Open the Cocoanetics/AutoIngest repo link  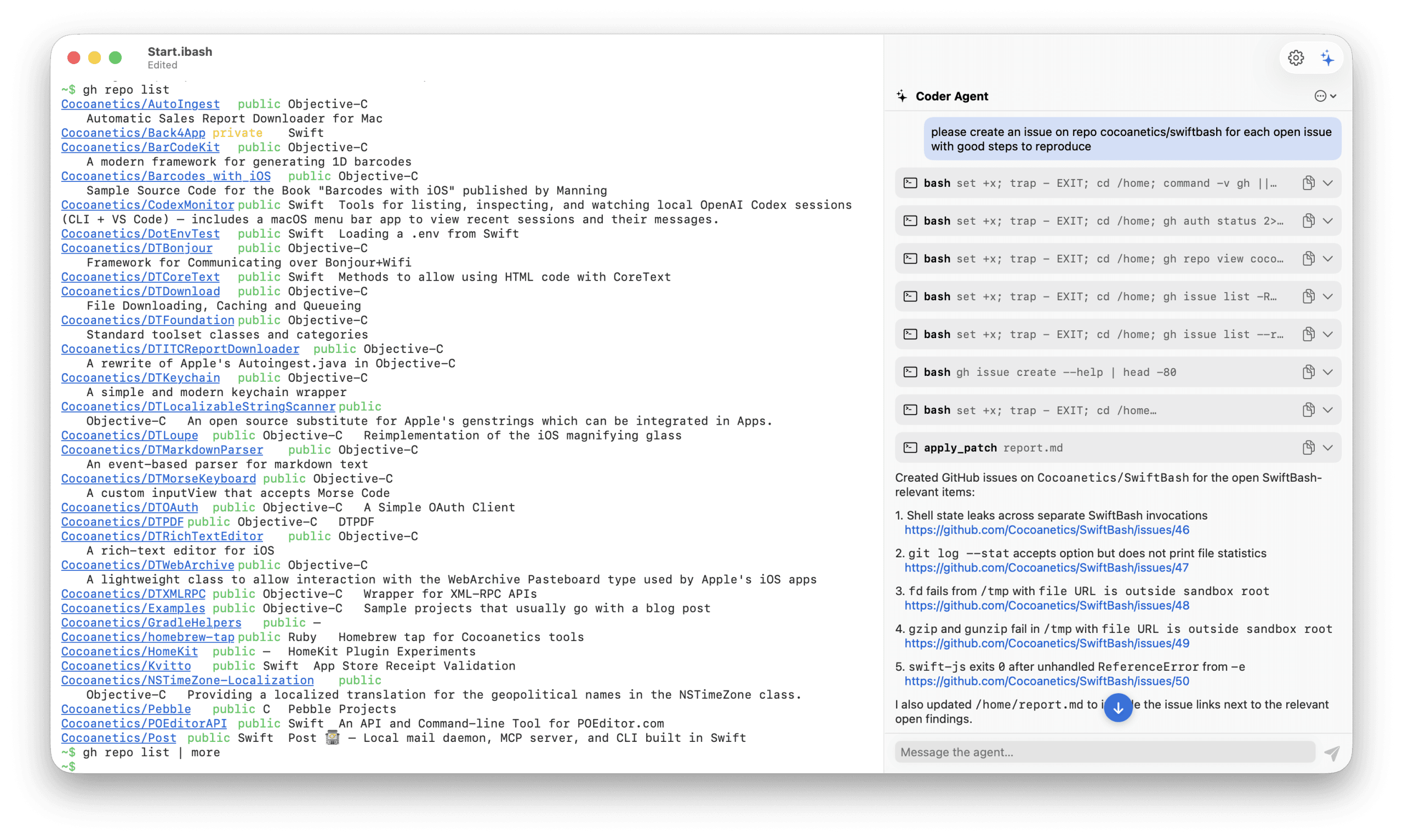[140, 104]
